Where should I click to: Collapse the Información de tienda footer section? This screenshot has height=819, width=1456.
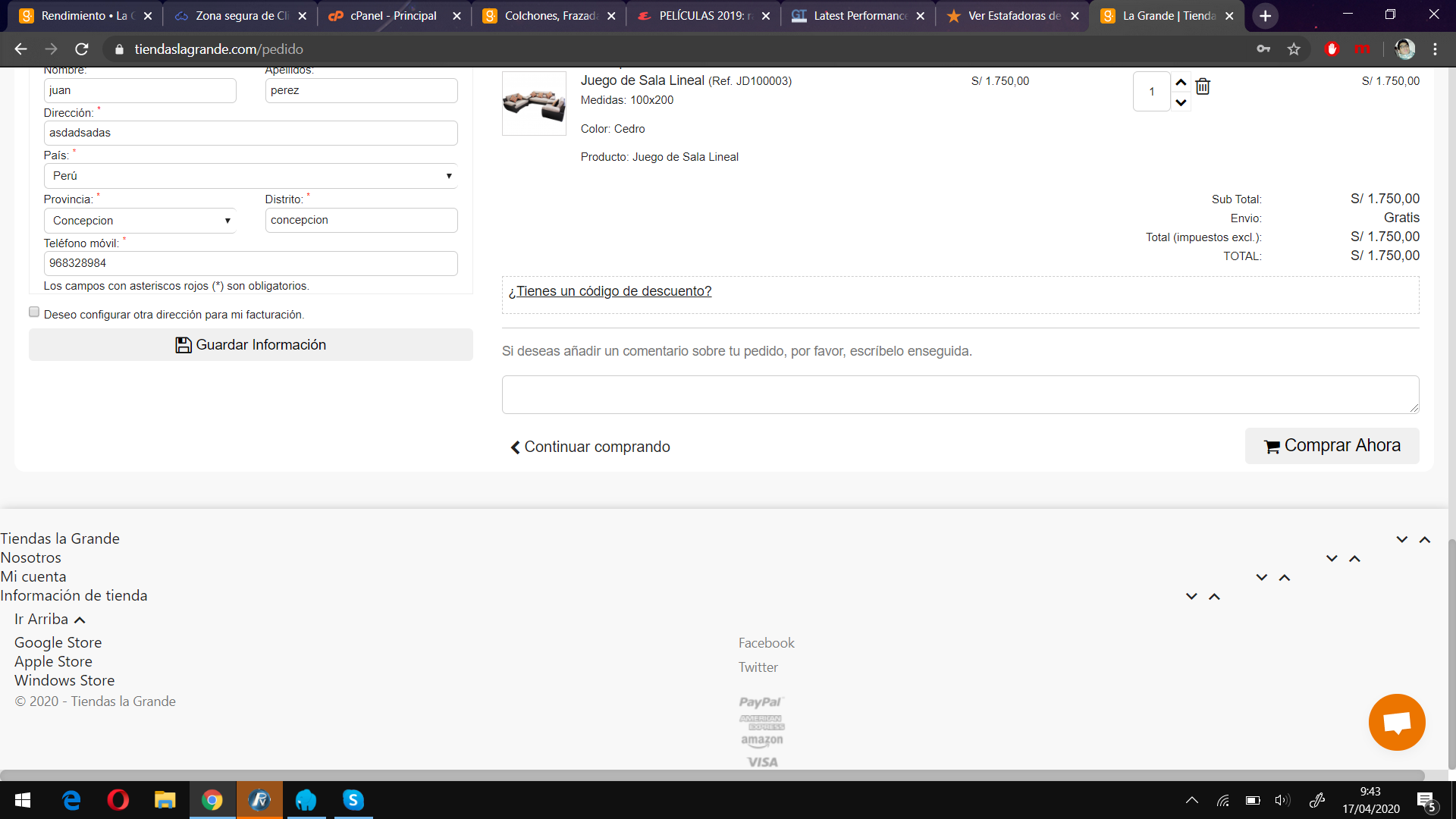click(1214, 597)
